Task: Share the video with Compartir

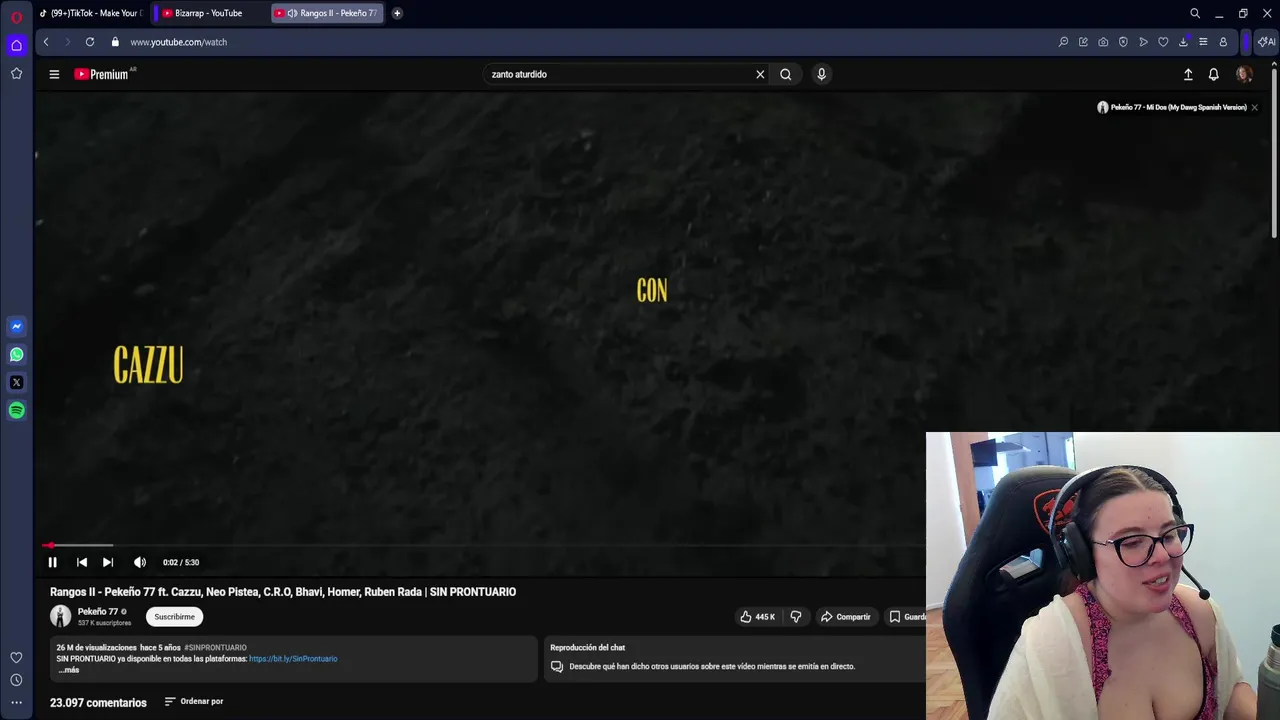Action: pyautogui.click(x=846, y=617)
